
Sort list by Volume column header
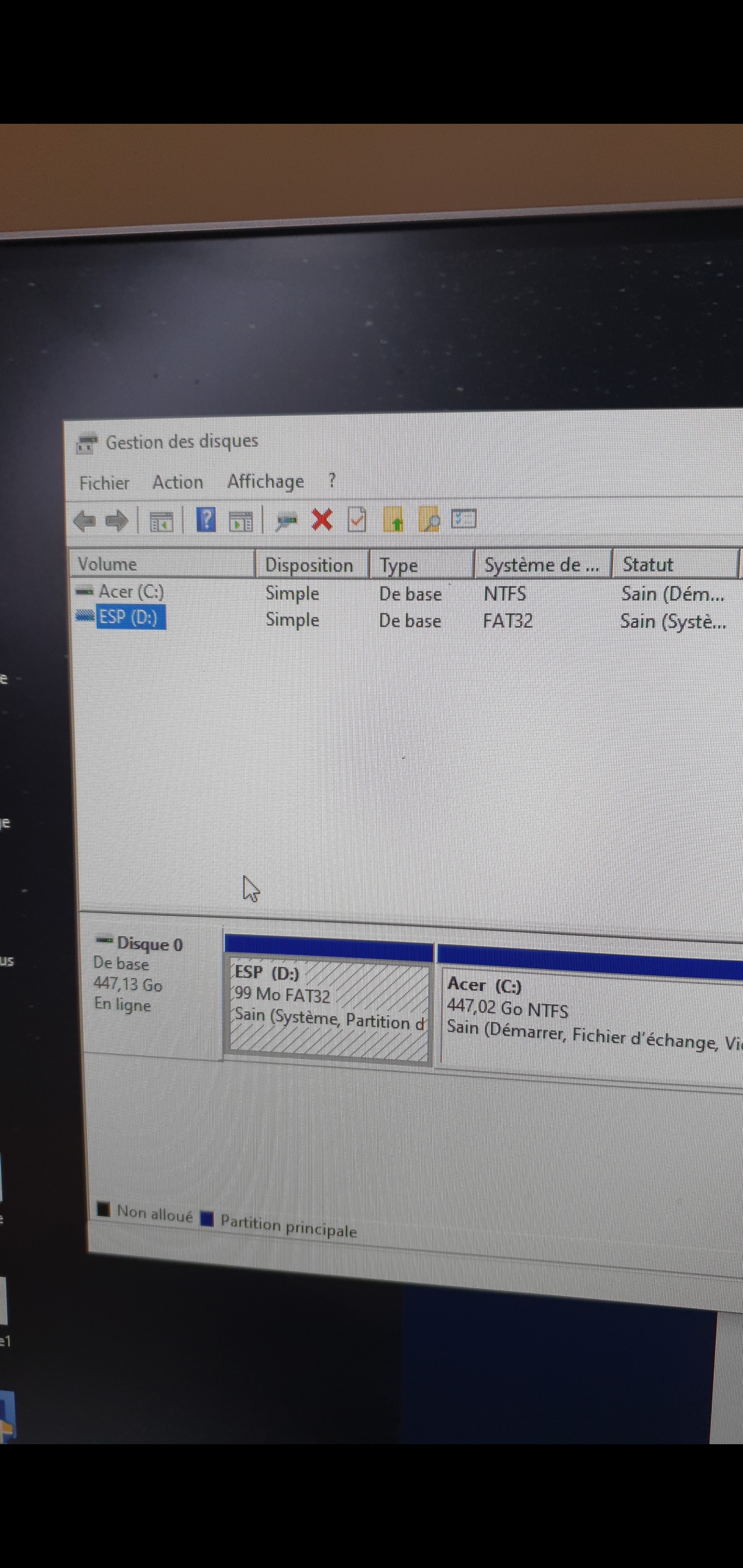(107, 564)
